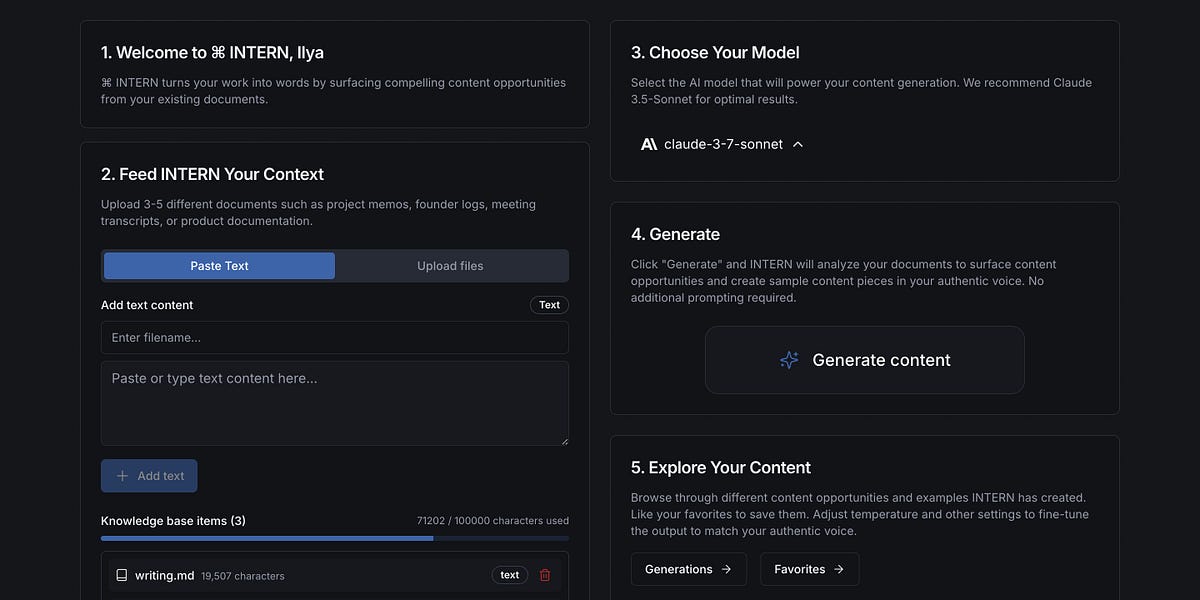The image size is (1200, 600).
Task: Click the arrow icon on Favorites button
Action: pos(839,569)
